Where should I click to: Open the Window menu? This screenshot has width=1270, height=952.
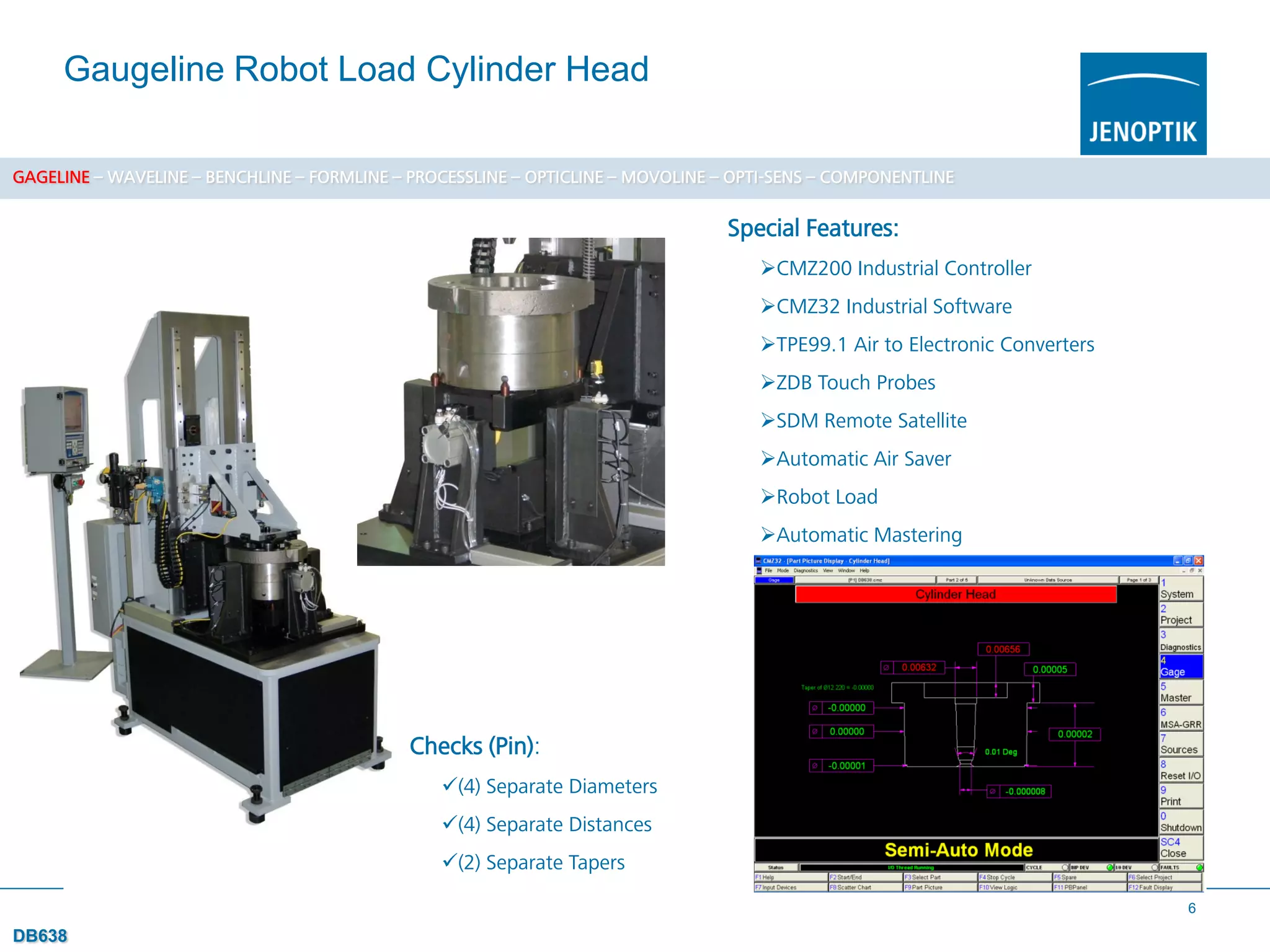coord(846,570)
